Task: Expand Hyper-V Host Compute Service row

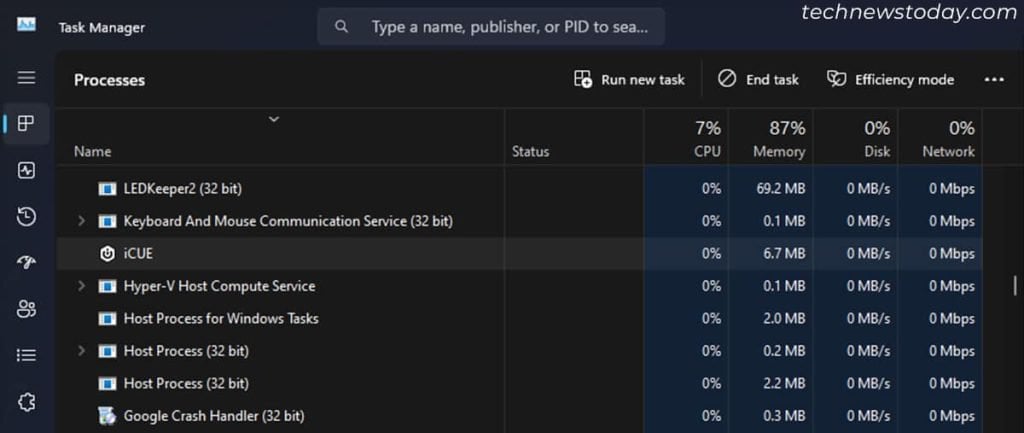Action: (81, 286)
